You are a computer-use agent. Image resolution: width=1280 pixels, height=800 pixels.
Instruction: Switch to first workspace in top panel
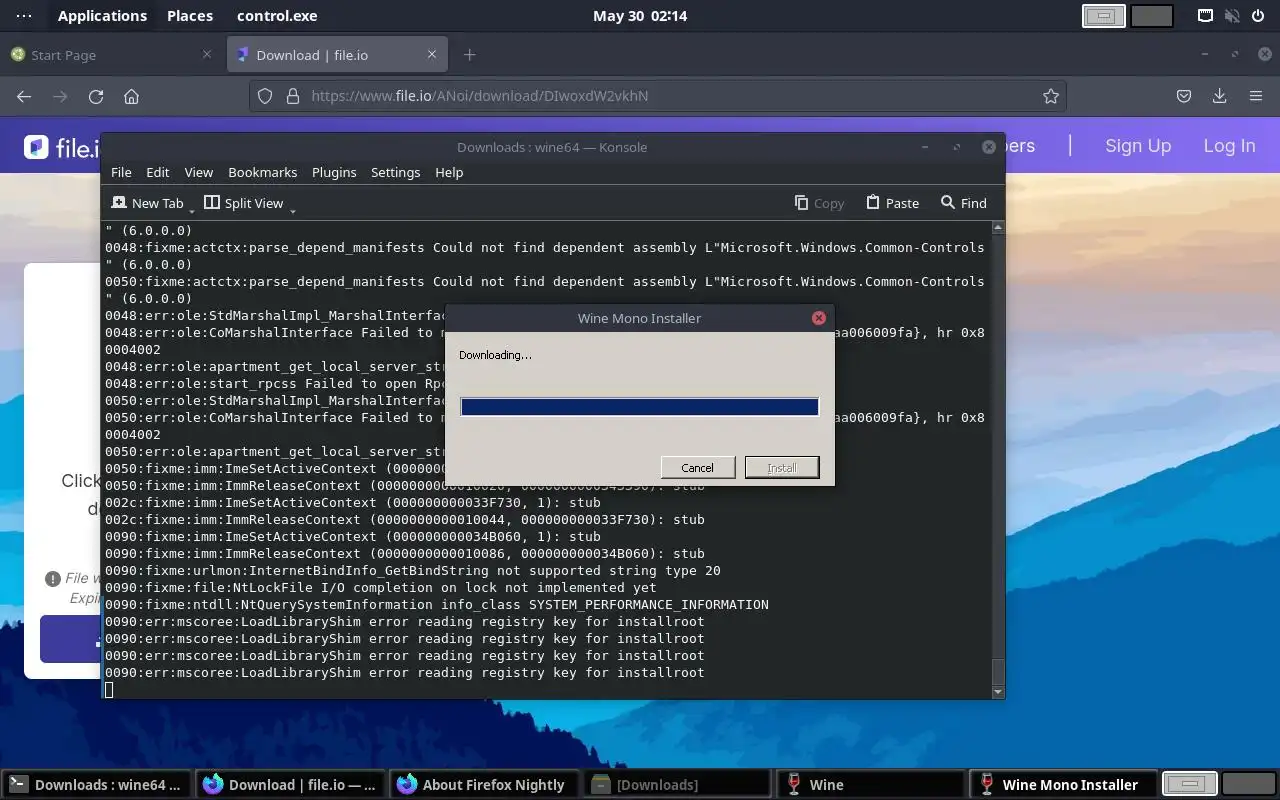(x=1104, y=16)
